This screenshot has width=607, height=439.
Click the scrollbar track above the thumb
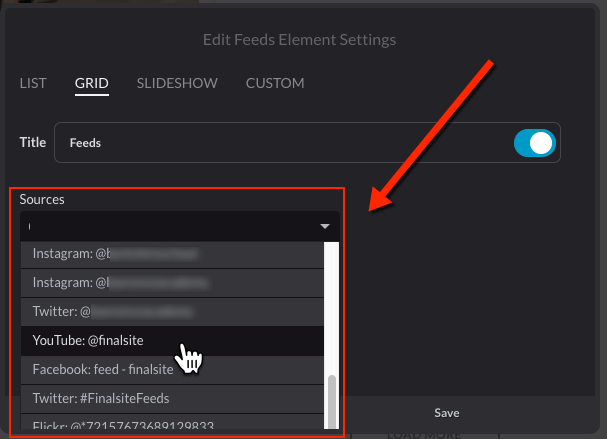[332, 309]
